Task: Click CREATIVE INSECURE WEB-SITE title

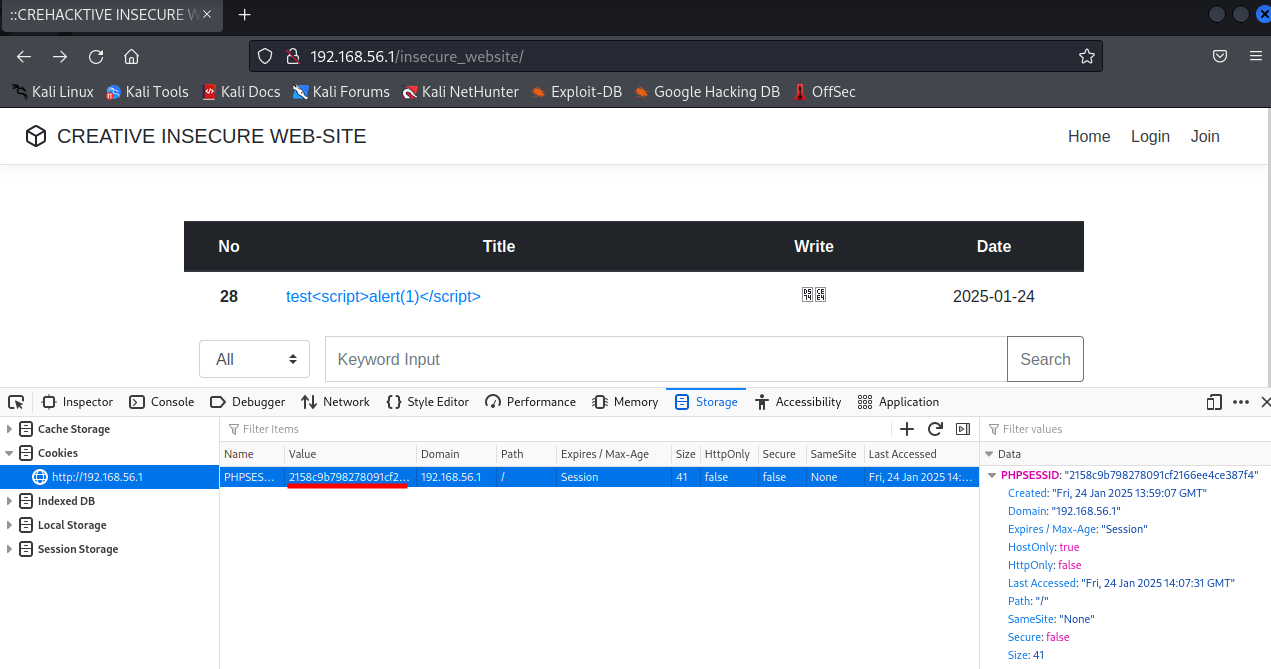Action: click(212, 137)
